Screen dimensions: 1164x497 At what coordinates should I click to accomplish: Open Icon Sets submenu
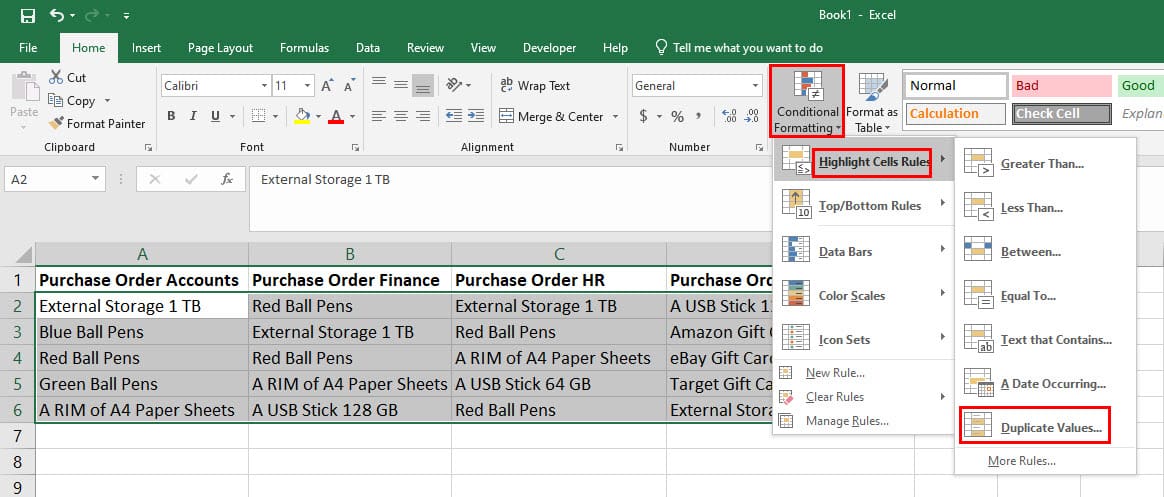(862, 339)
